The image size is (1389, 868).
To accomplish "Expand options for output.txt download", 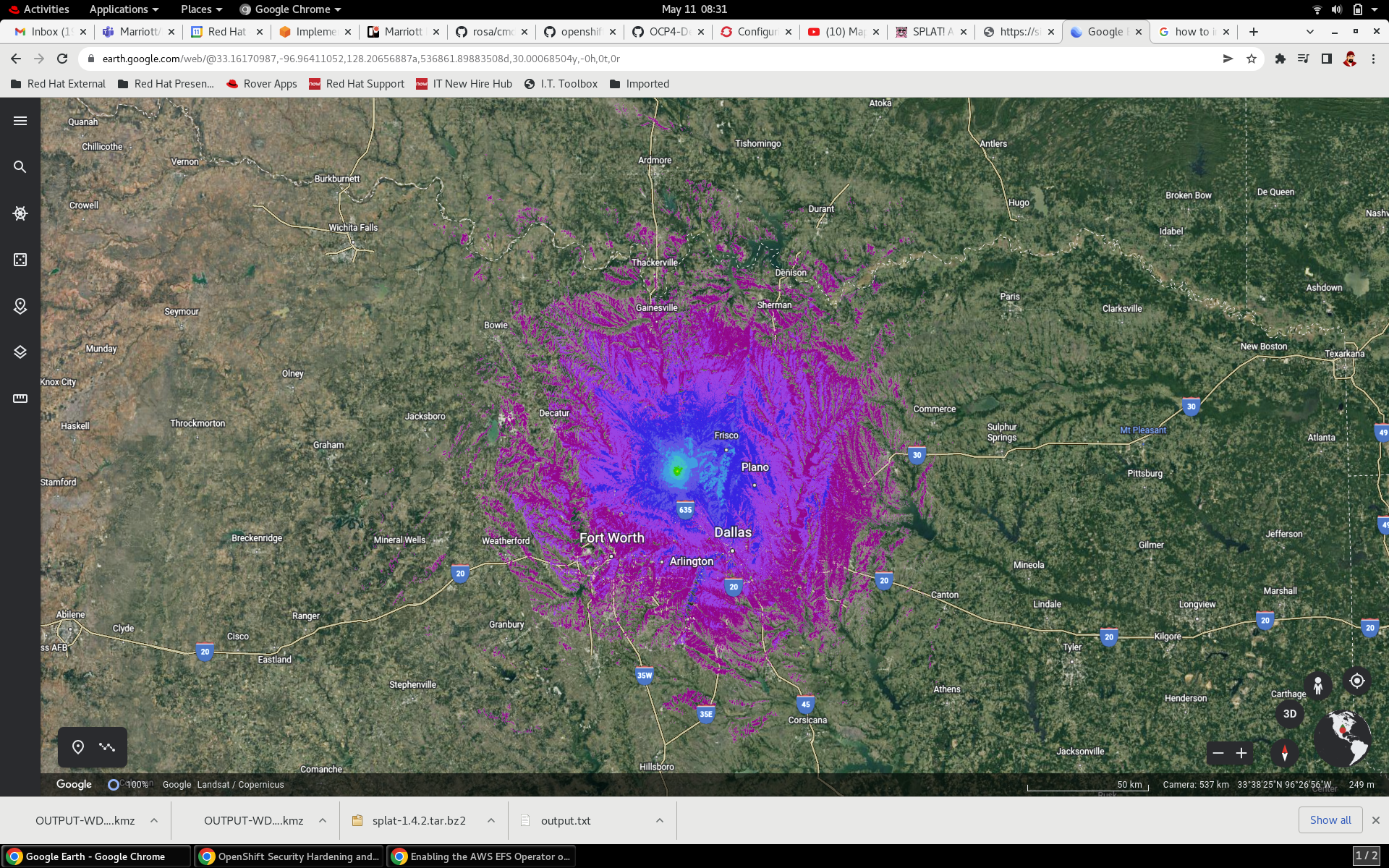I will coord(659,820).
